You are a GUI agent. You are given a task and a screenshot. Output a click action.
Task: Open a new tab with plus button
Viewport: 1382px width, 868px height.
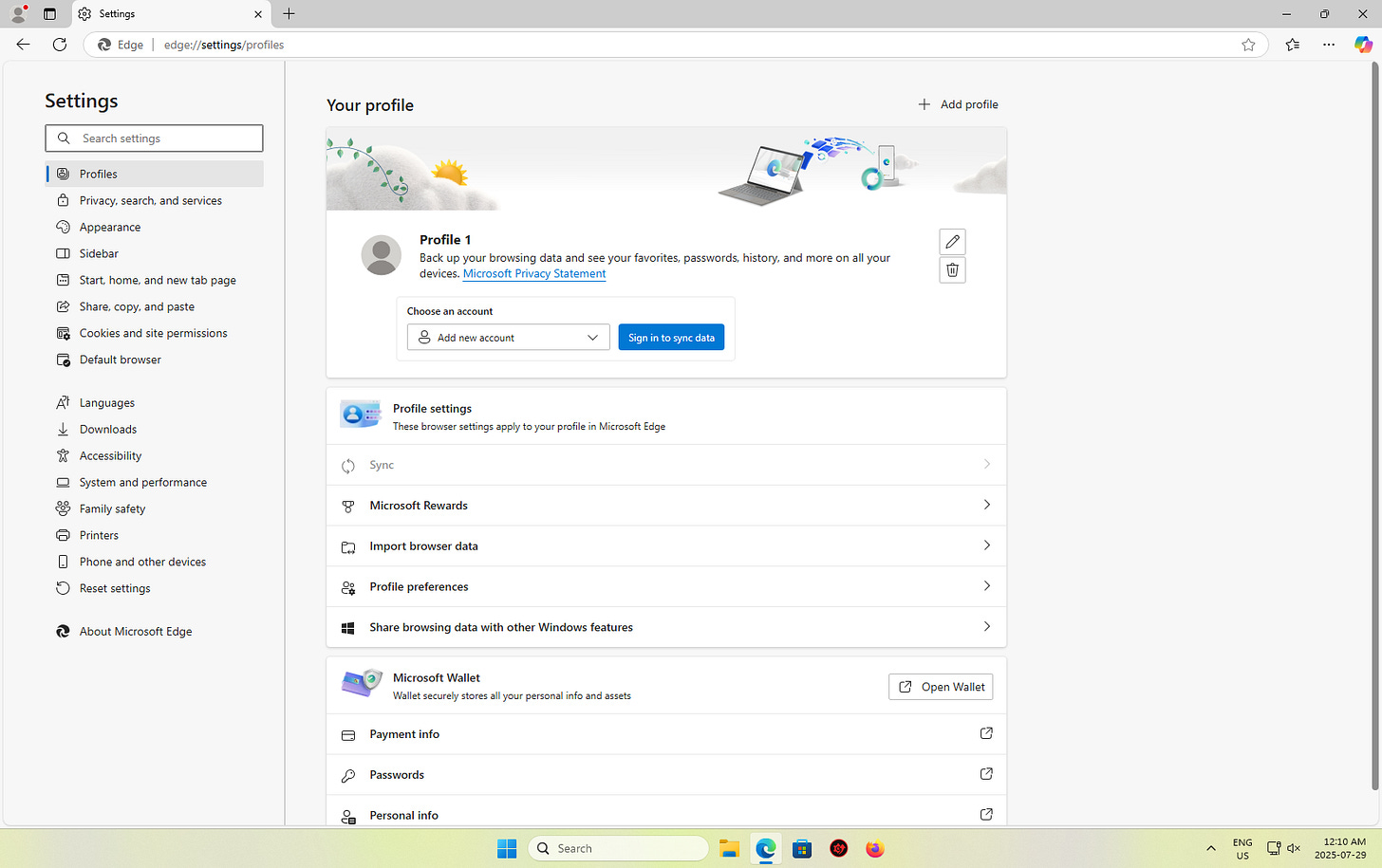coord(289,14)
